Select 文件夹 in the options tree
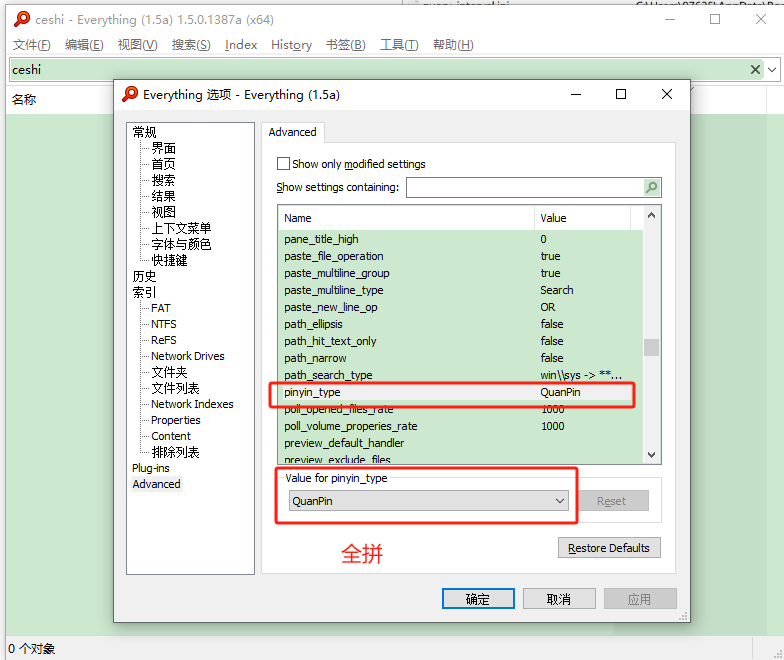The image size is (784, 660). (x=170, y=372)
